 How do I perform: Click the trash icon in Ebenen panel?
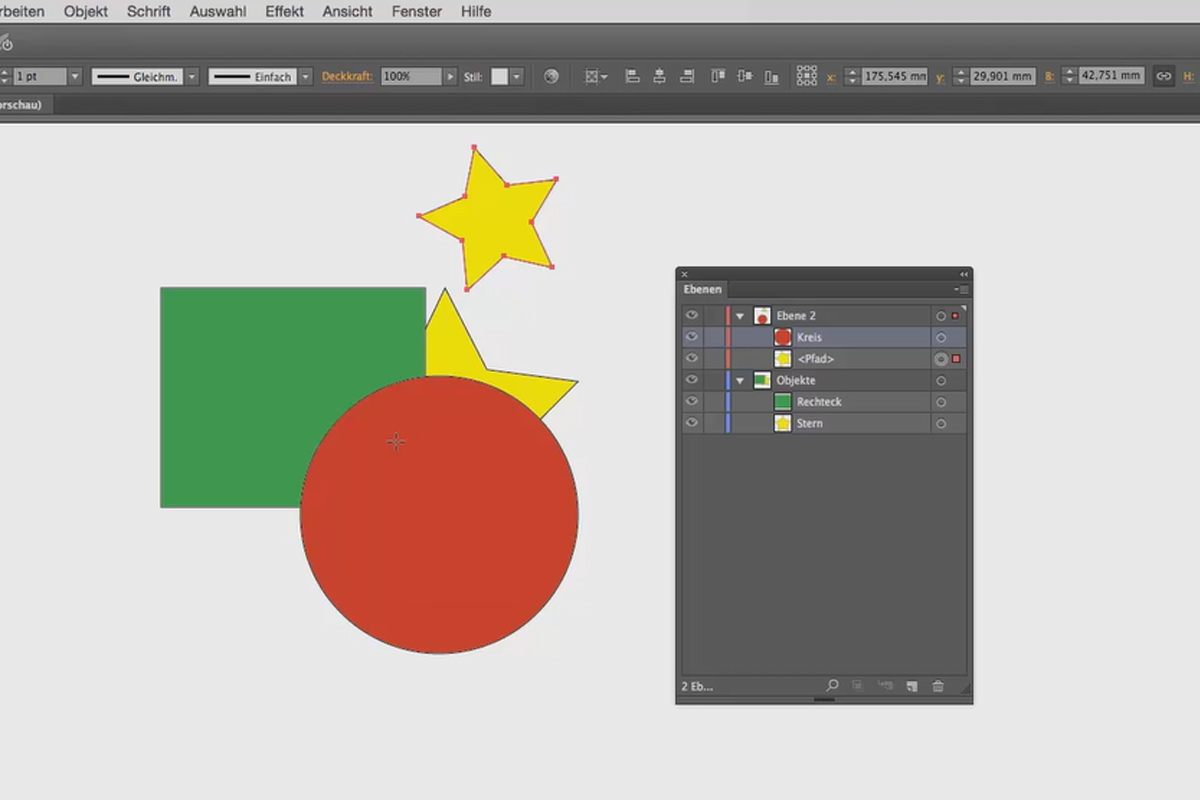[938, 686]
